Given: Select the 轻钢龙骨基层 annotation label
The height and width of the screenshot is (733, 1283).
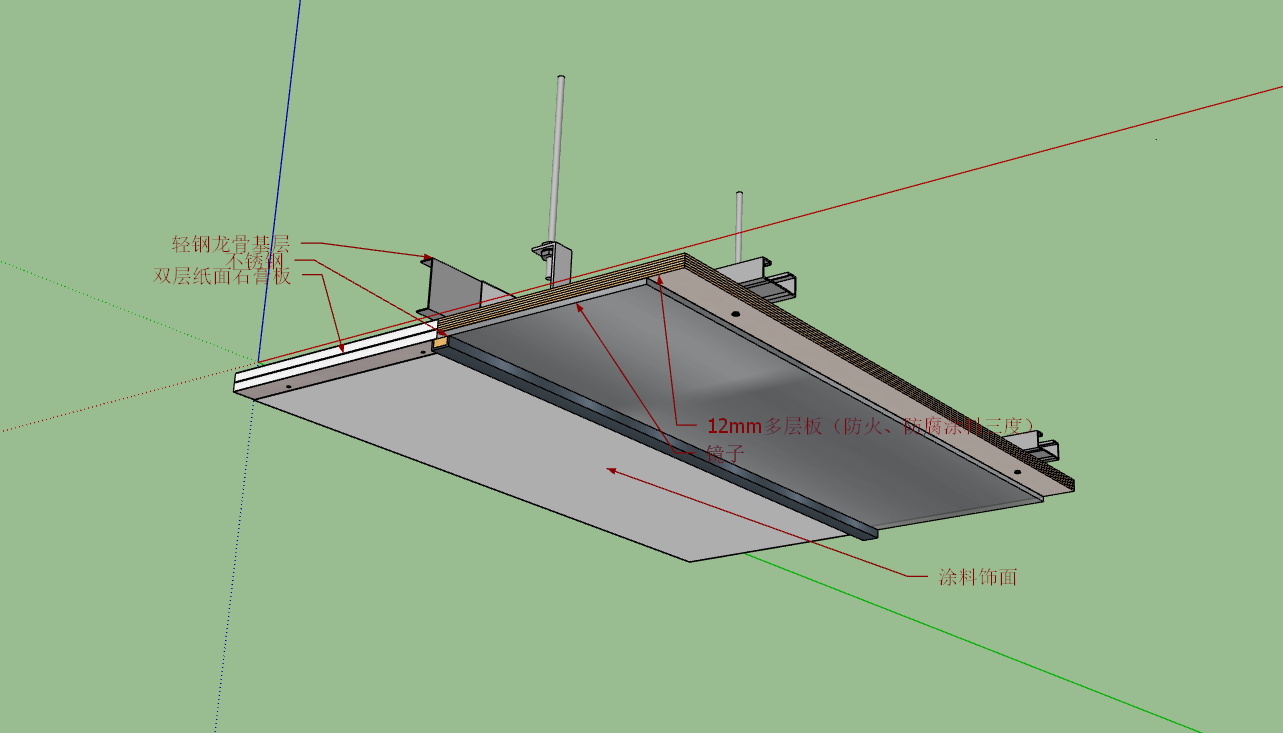Looking at the screenshot, I should (x=230, y=243).
